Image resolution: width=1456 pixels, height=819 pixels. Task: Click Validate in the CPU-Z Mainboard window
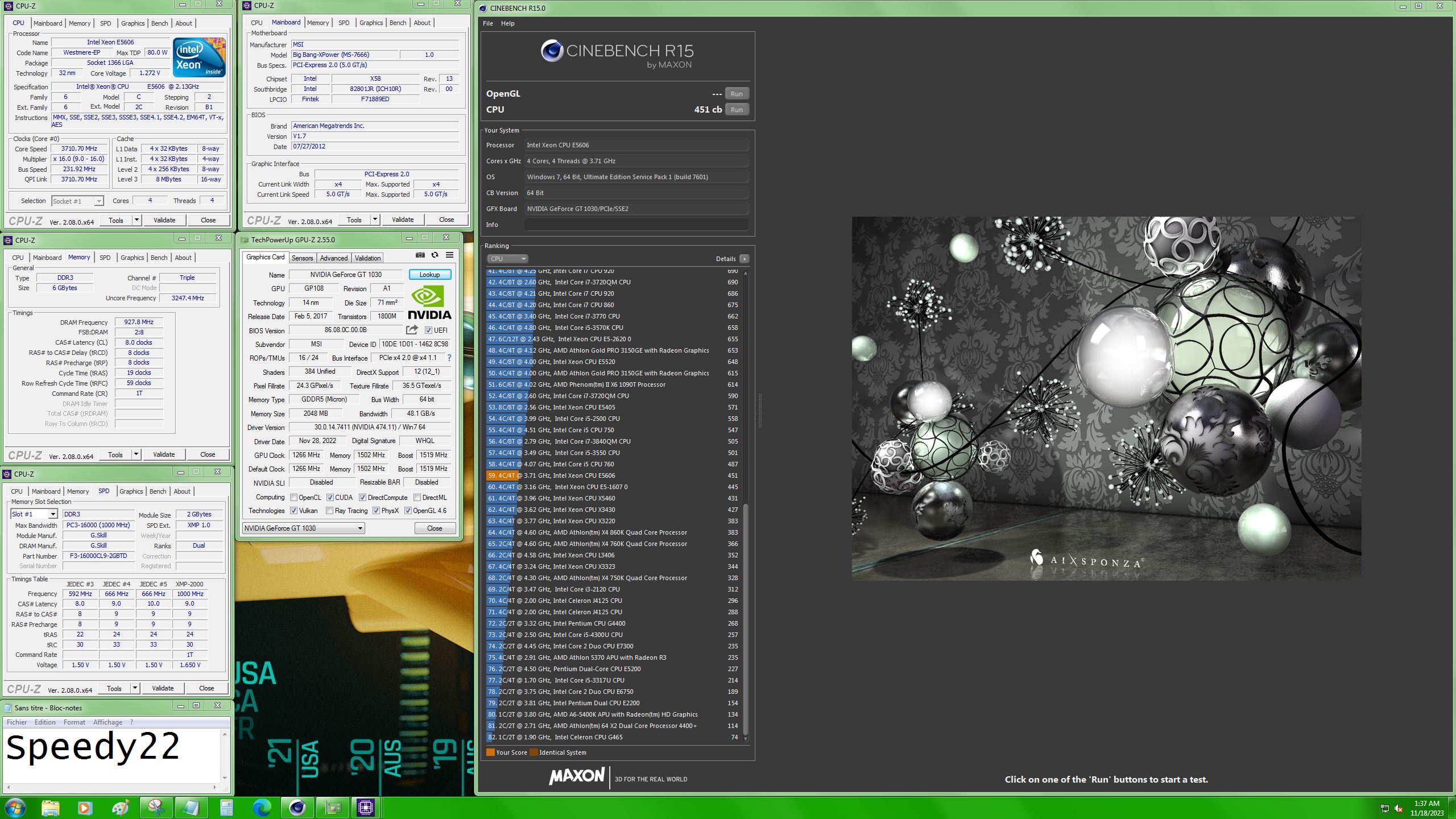click(x=403, y=220)
